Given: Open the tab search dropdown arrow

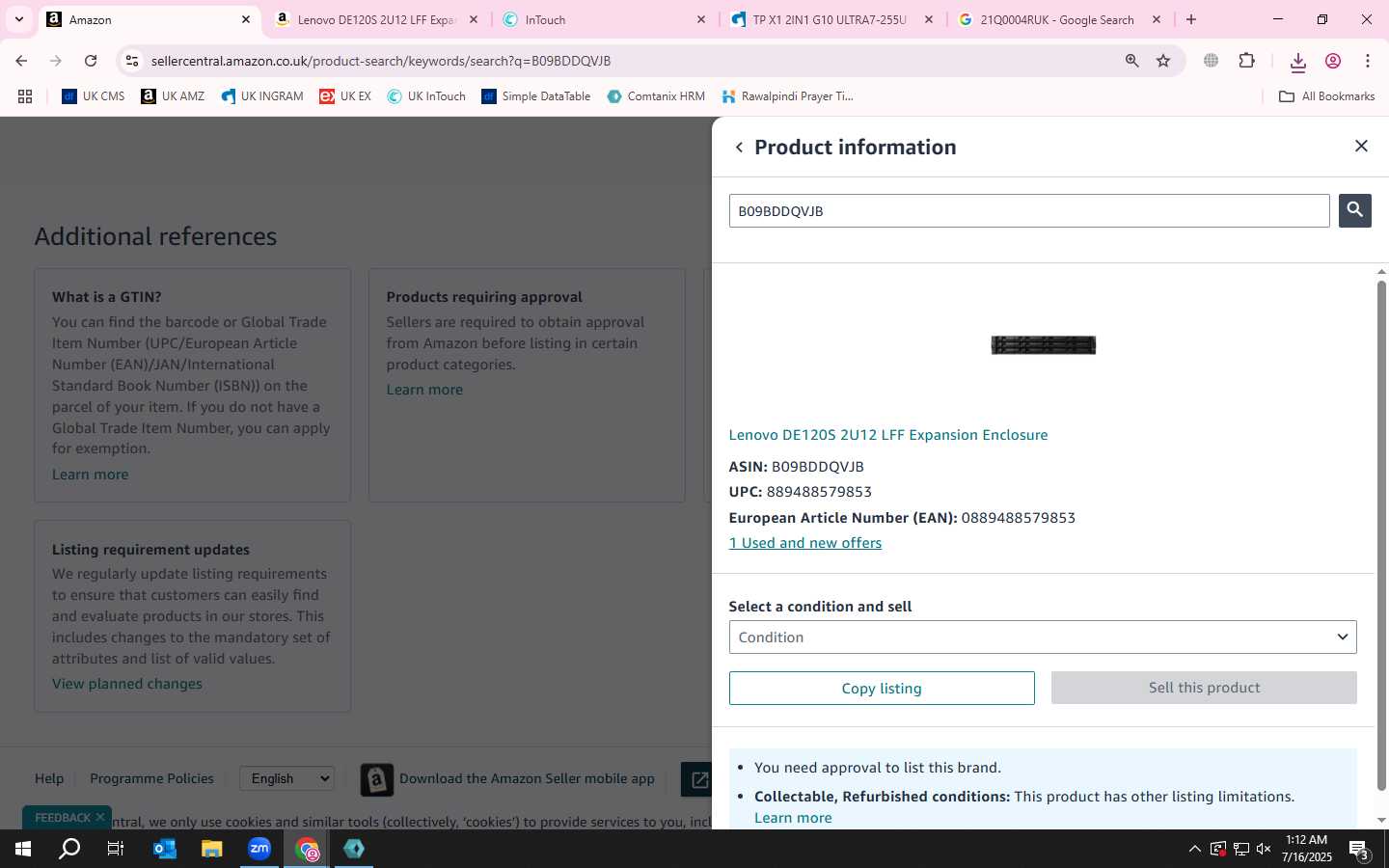Looking at the screenshot, I should (18, 19).
